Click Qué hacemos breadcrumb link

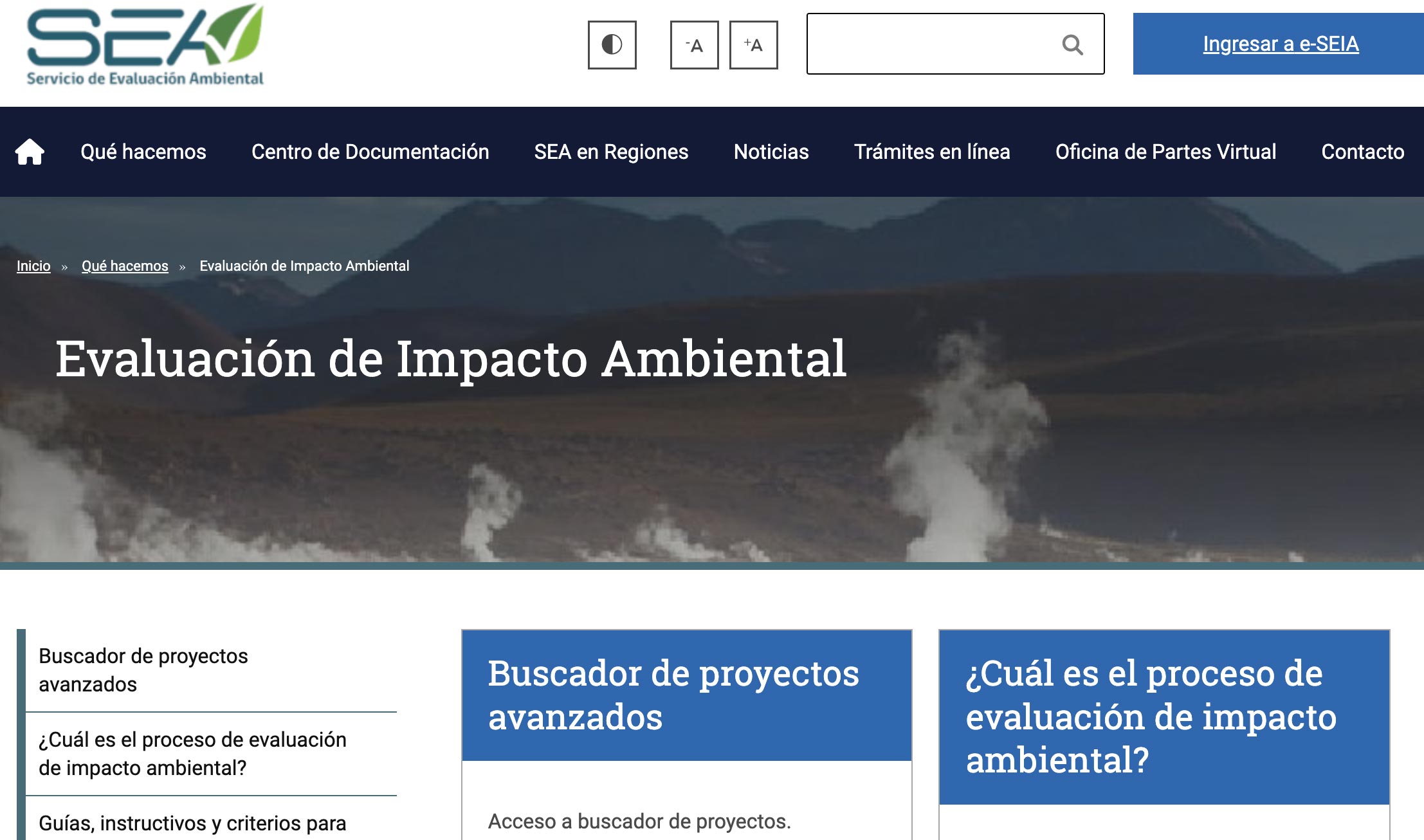(125, 266)
